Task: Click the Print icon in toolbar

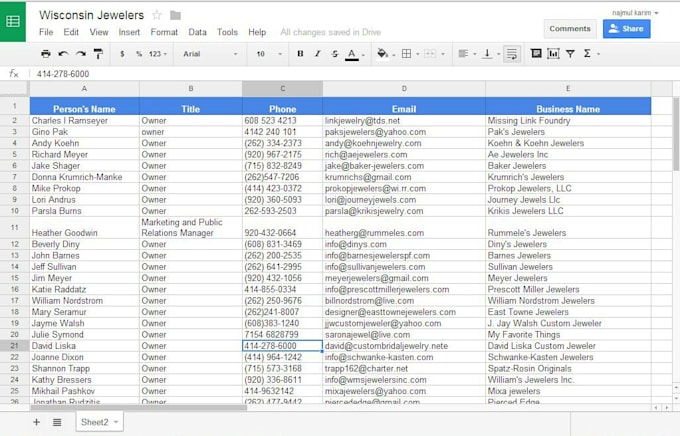Action: 46,54
